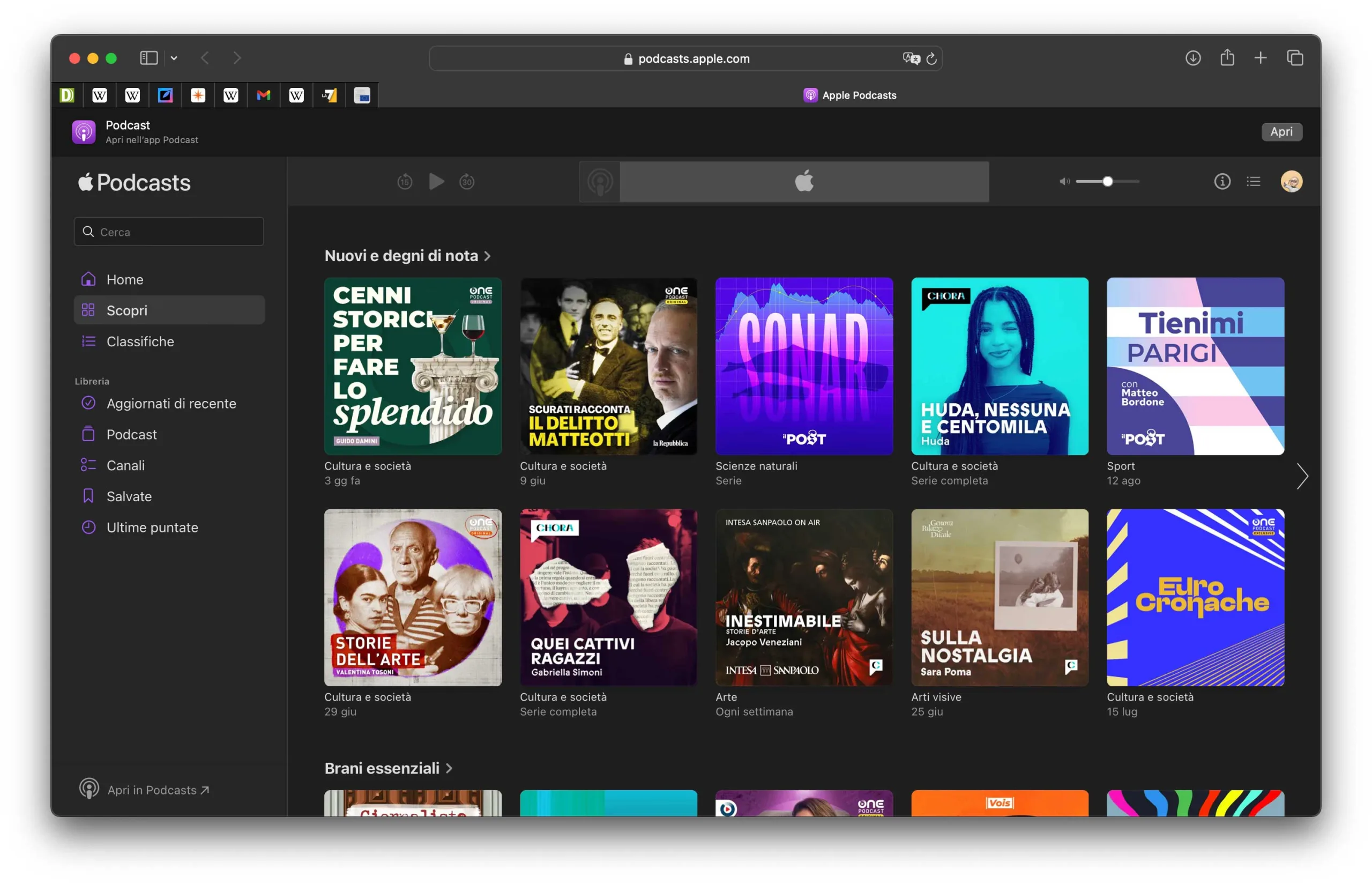Screen dimensions: 1372x884
Task: Open Il Delitto Matteotti podcast artwork
Action: point(608,366)
